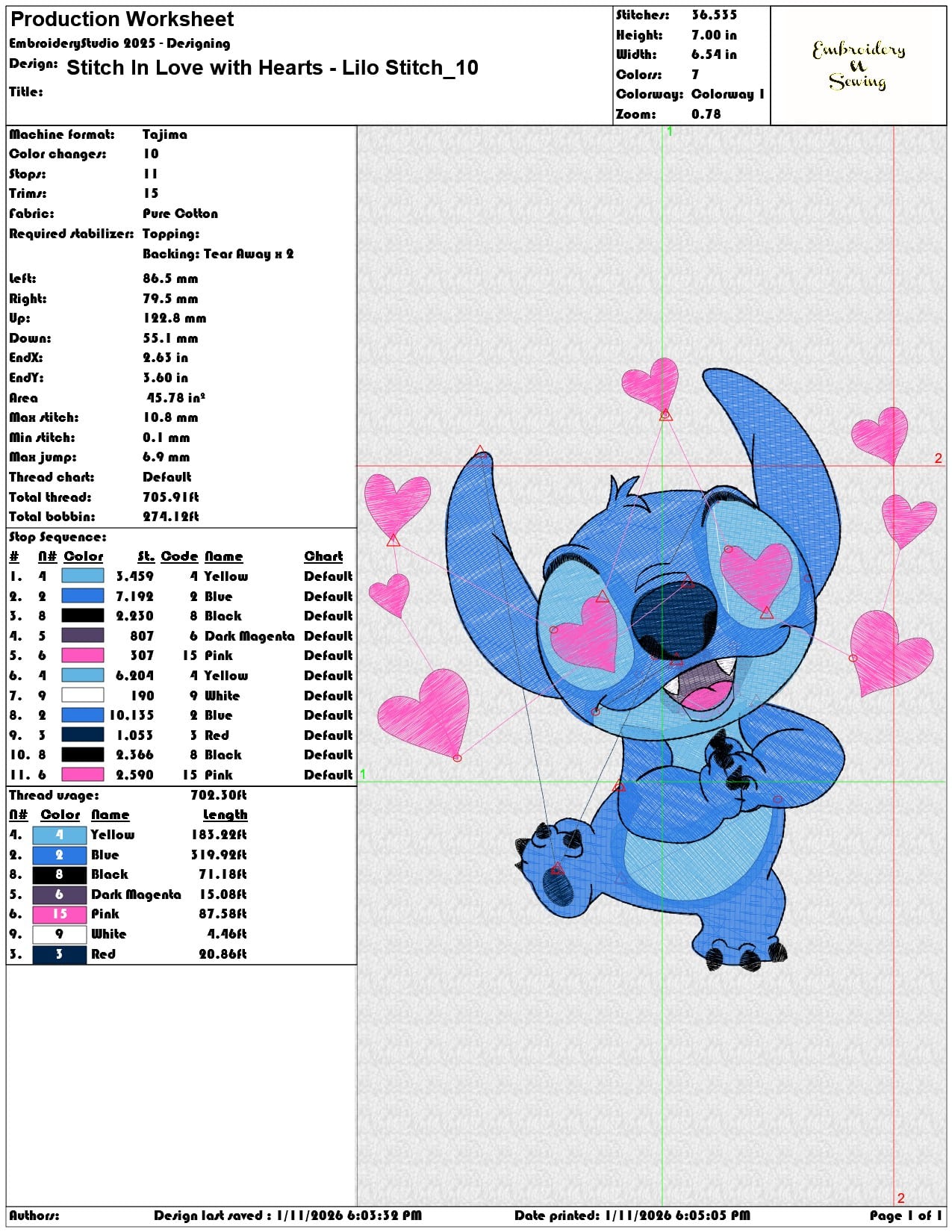
Task: Click the Total thread value 705.91ft
Action: (x=171, y=497)
